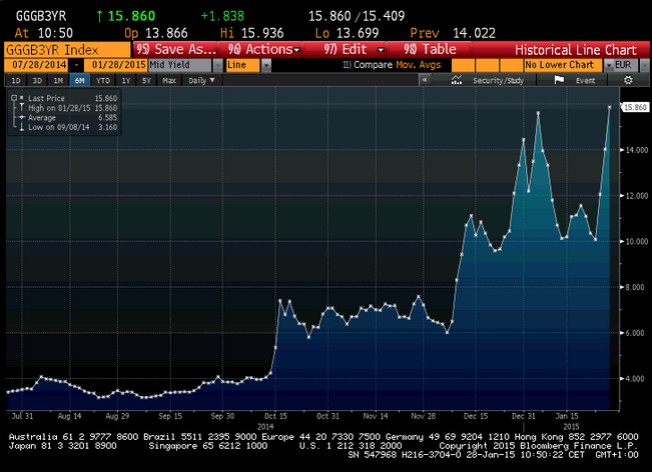Open the Daily periodicity dropdown
The image size is (652, 473).
(201, 80)
